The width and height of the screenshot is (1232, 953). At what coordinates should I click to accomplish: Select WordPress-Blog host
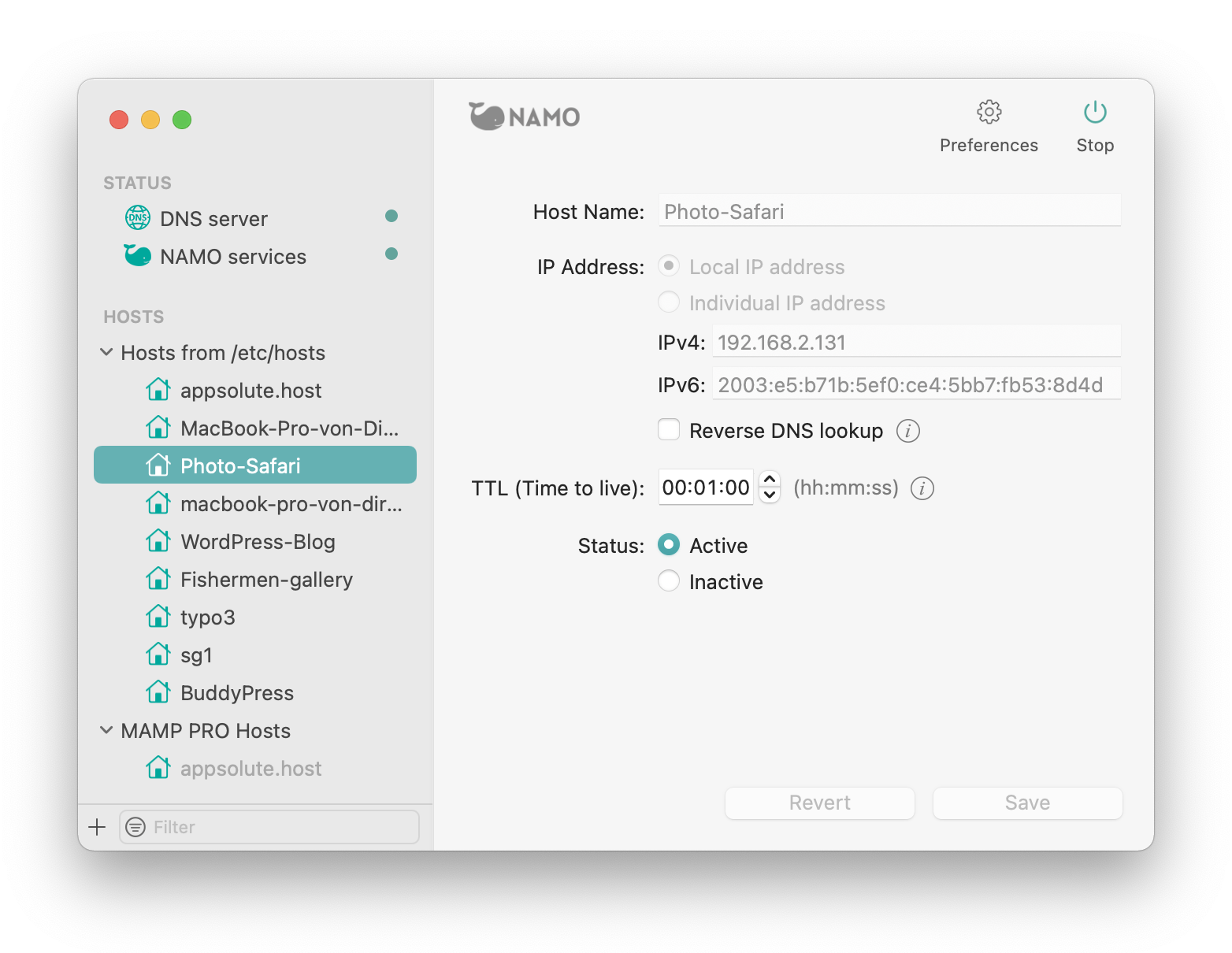coord(255,541)
